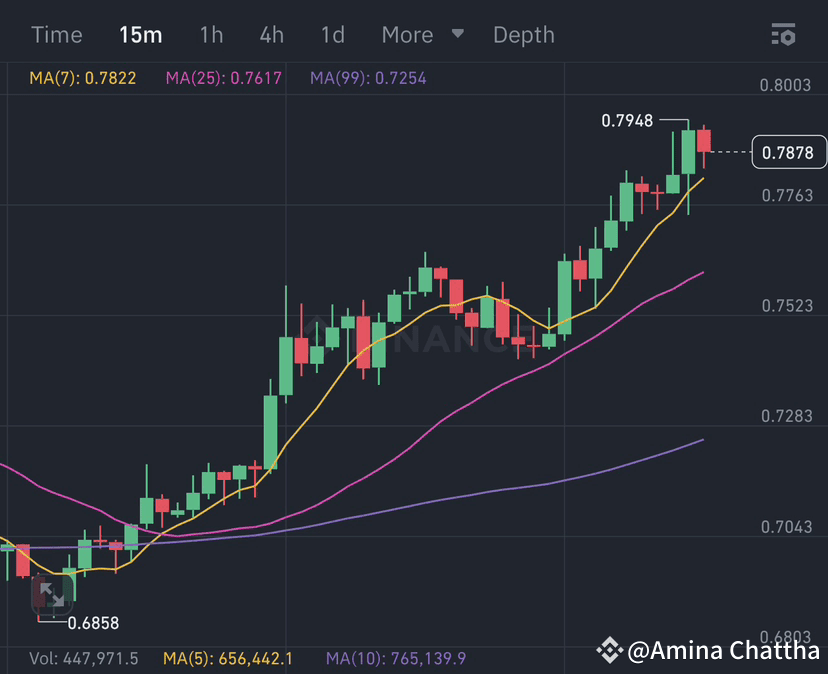Open the More timeframe dropdown
828x674 pixels.
point(406,34)
